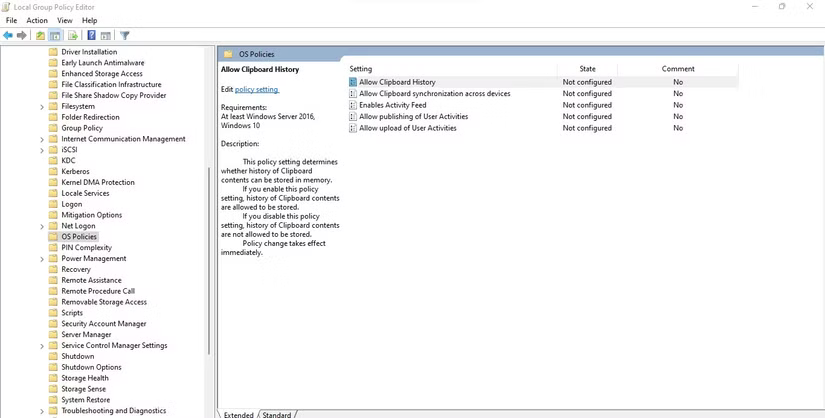Screen dimensions: 825x418
Task: Click the Forward arrow toolbar icon
Action: 21,35
